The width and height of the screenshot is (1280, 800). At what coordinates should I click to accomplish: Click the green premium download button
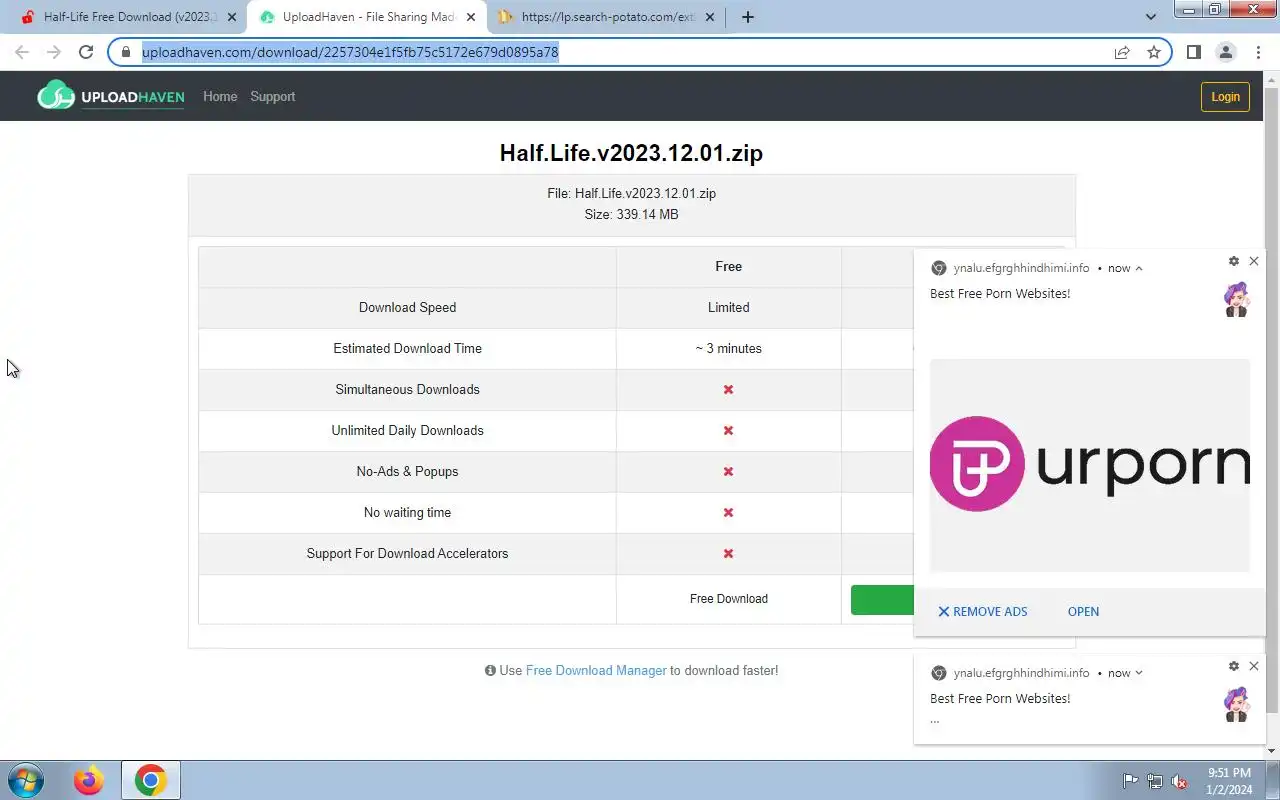[882, 599]
